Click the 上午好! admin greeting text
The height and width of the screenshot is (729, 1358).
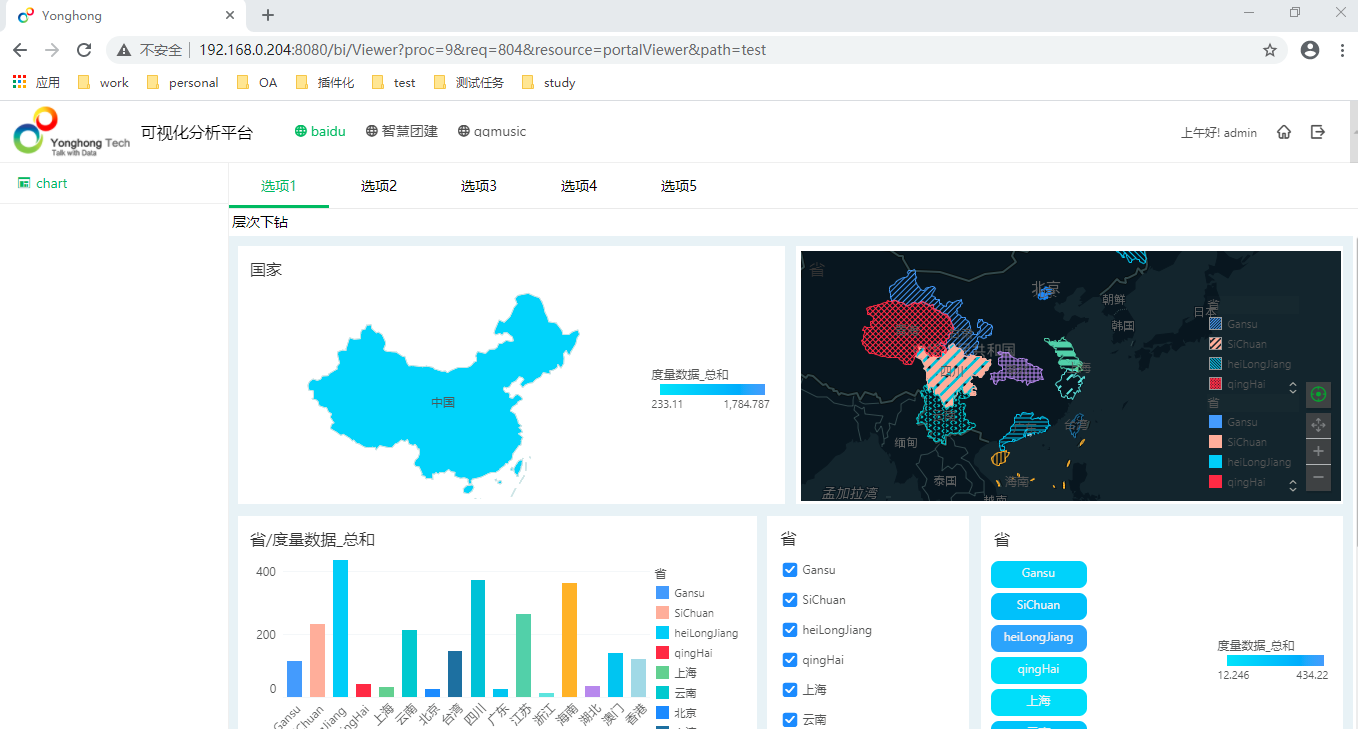(1219, 132)
